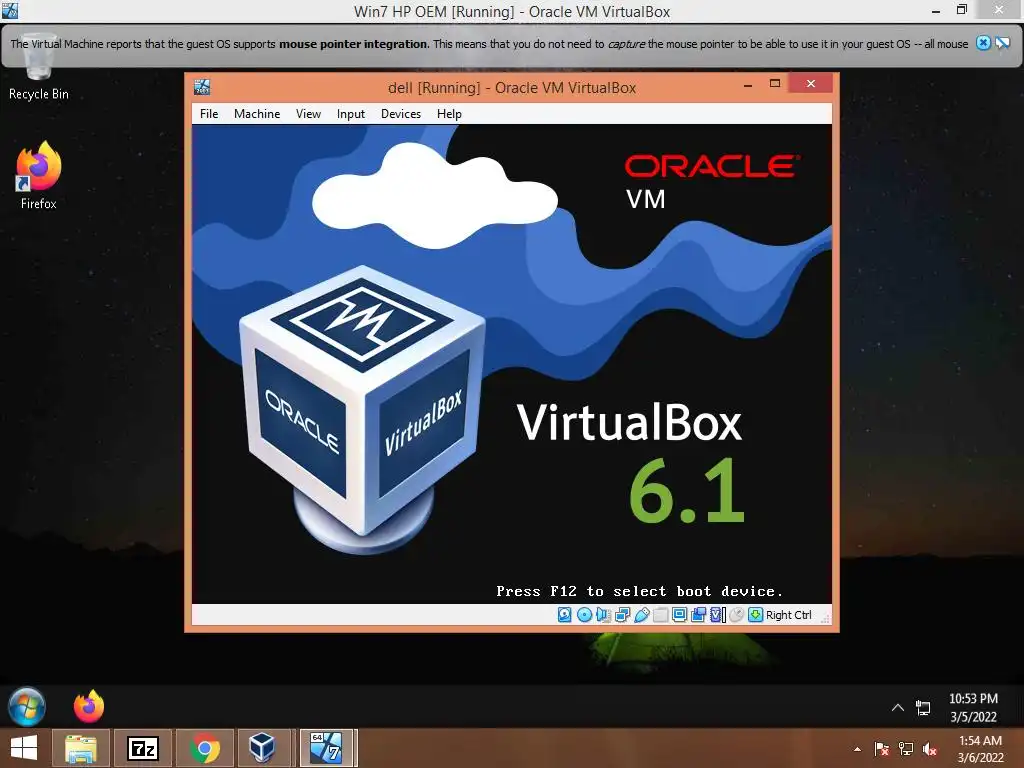Open Help menu in dell VM window
The height and width of the screenshot is (768, 1024).
click(449, 114)
